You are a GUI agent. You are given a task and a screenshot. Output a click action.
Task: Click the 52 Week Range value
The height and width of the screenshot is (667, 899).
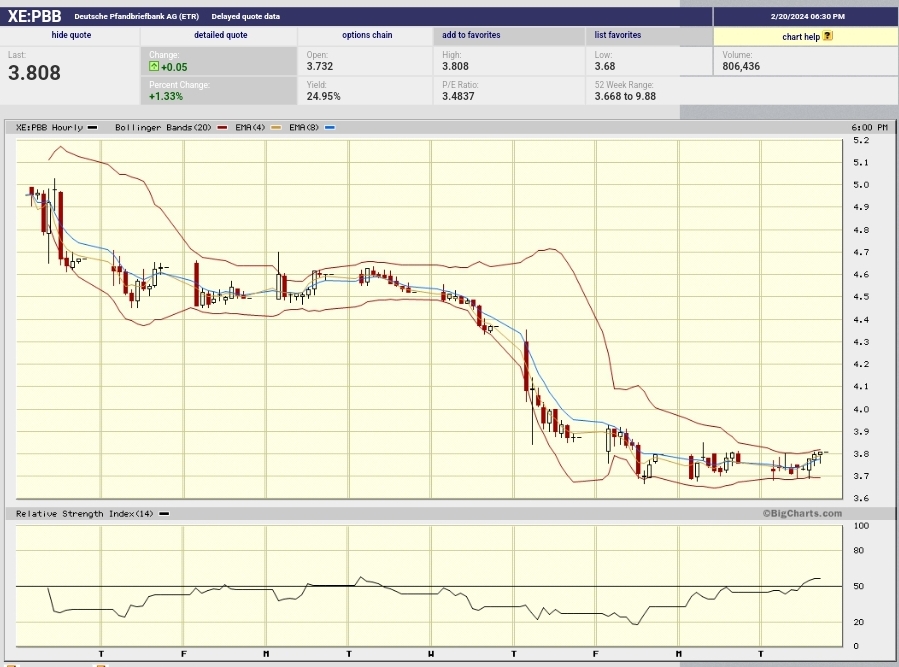625,96
